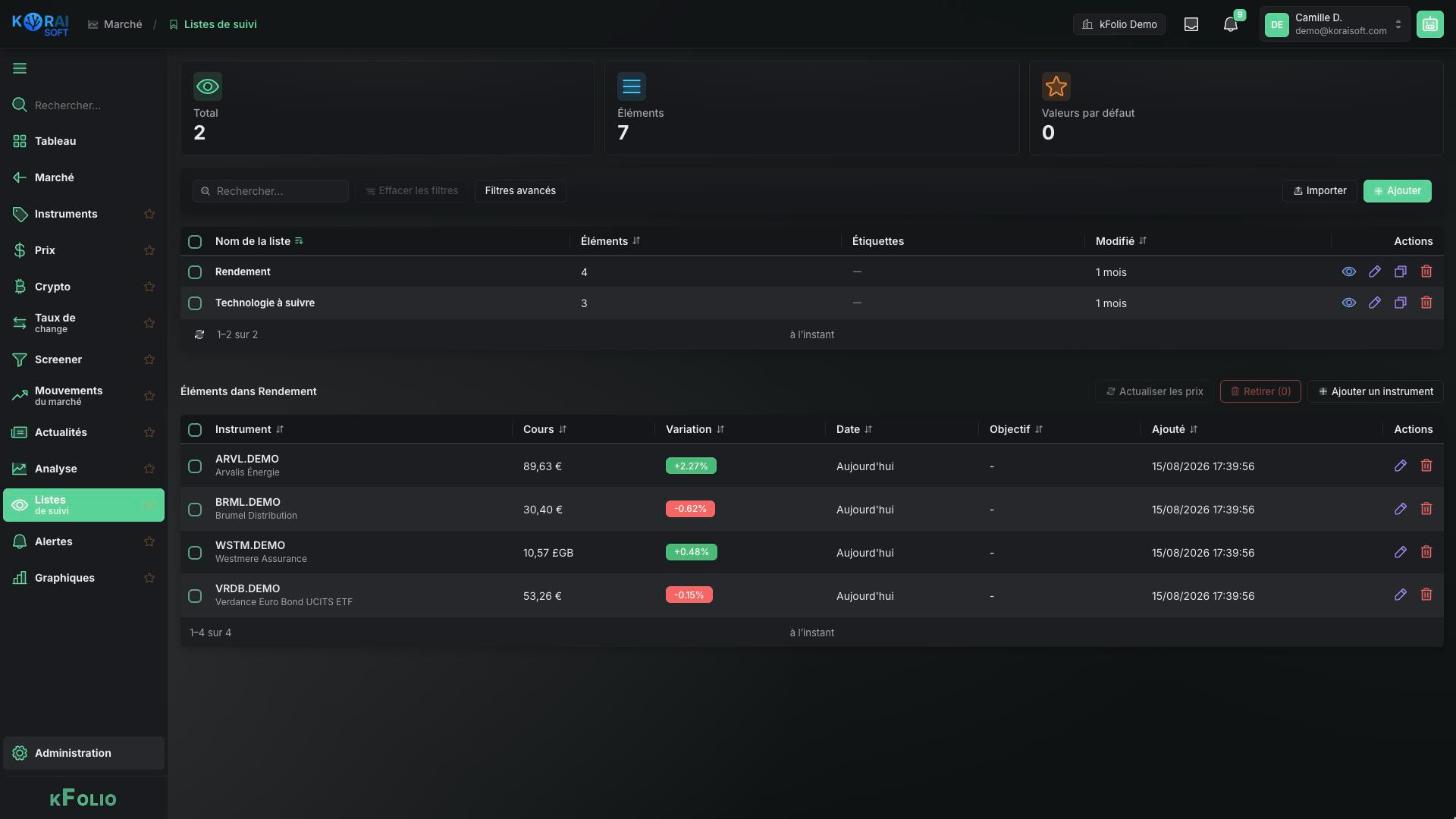Viewport: 1456px width, 819px height.
Task: Remove VRDB.DEMO using its trash icon
Action: click(x=1426, y=595)
